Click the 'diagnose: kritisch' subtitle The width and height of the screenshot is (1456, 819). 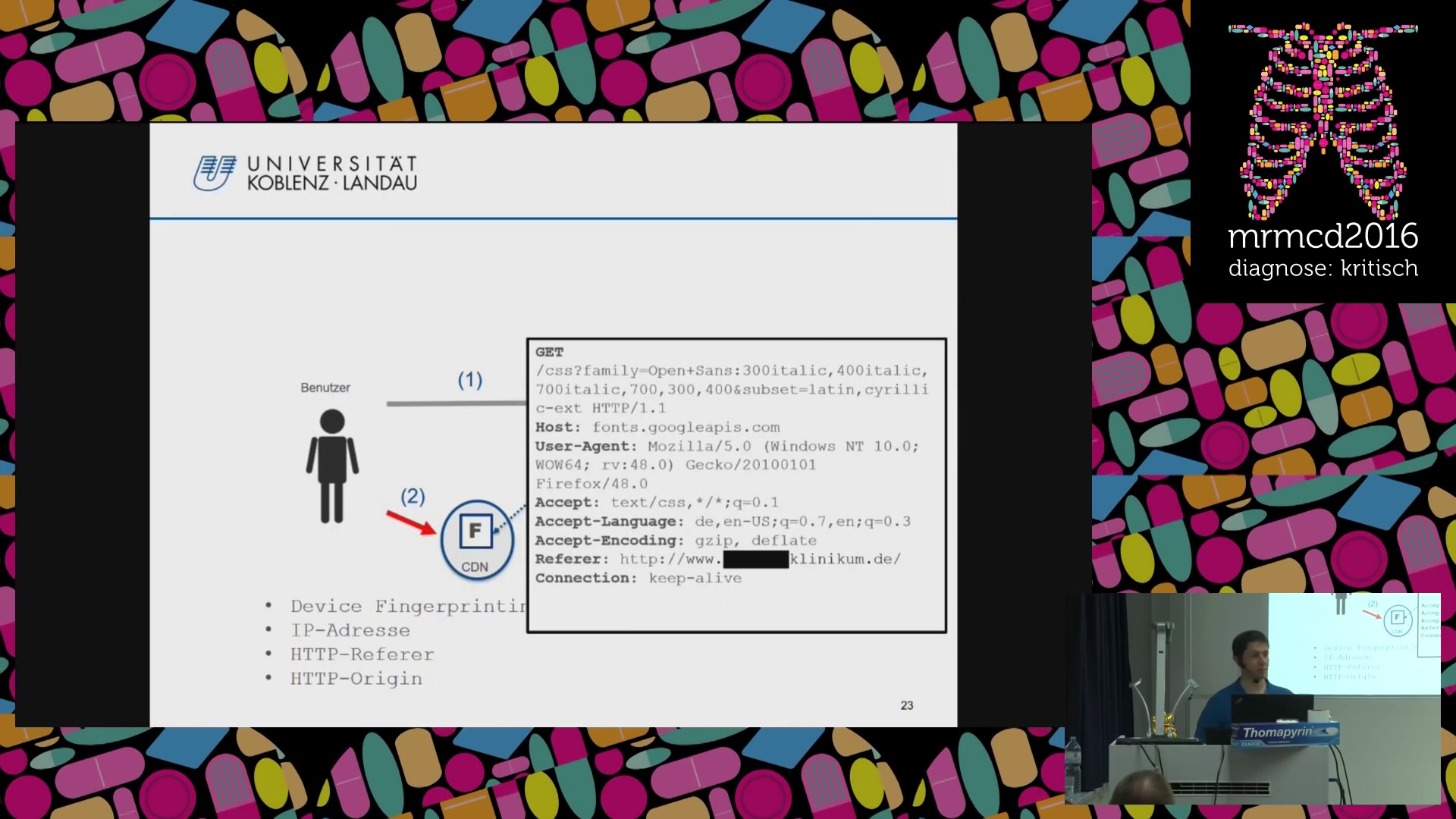pos(1323,268)
